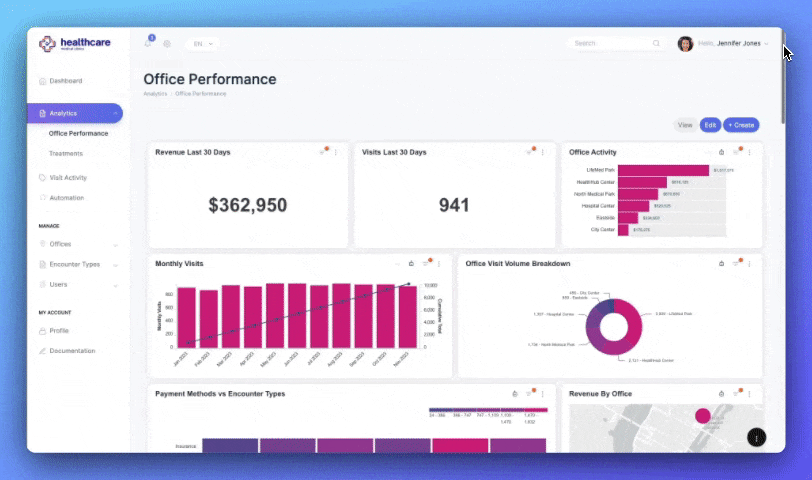Click inside the Search field

tap(610, 44)
